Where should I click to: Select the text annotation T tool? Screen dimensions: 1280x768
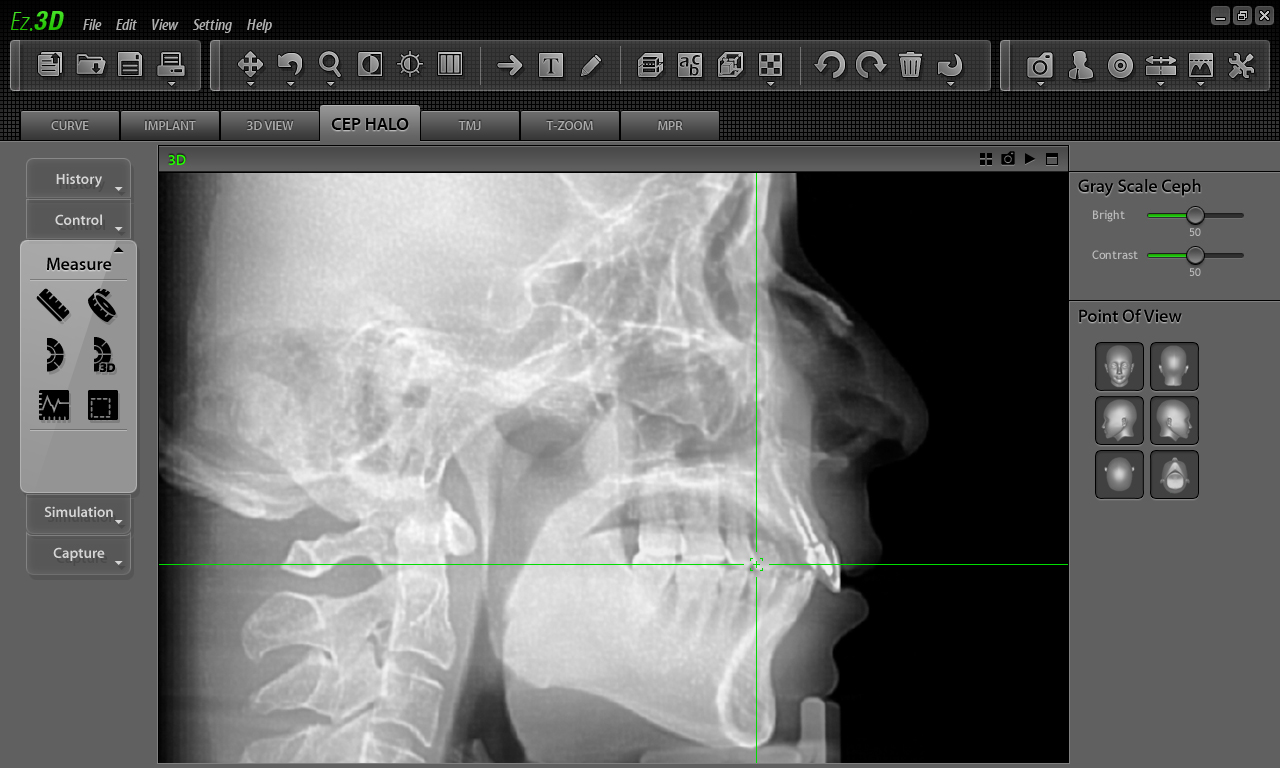[550, 66]
